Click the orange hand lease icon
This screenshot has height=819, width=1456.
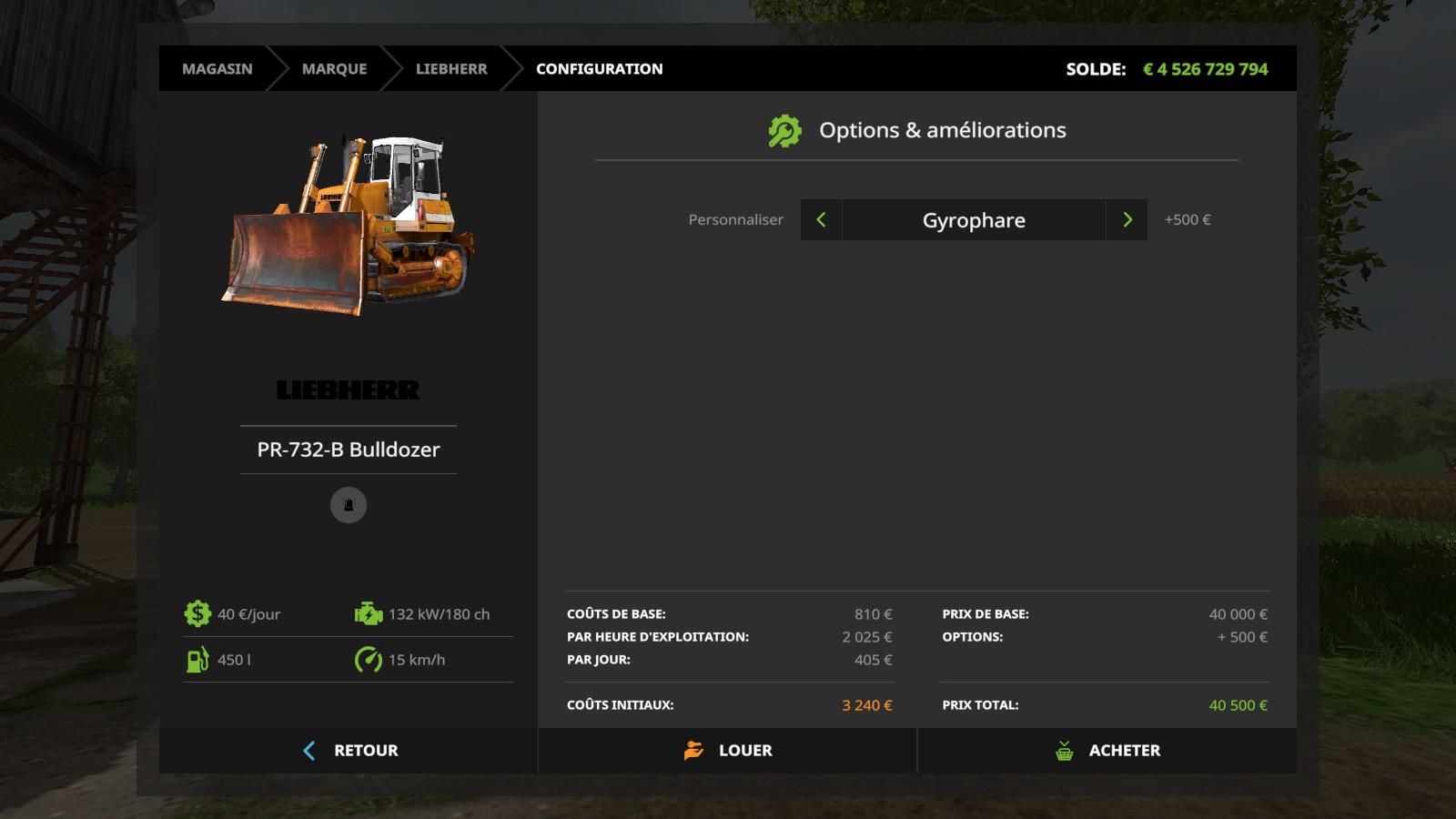(x=693, y=751)
